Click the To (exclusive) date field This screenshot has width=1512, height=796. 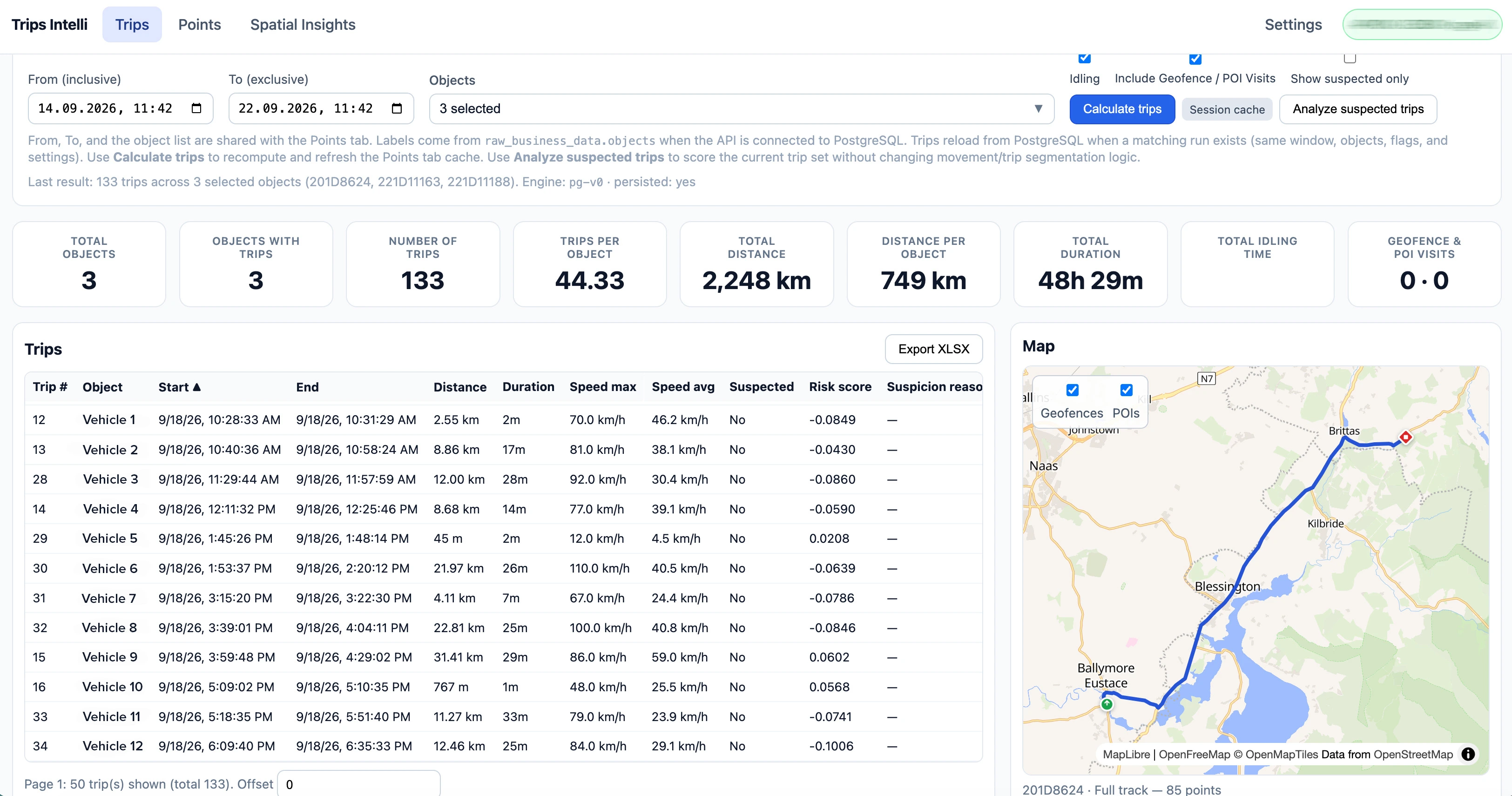coord(321,108)
